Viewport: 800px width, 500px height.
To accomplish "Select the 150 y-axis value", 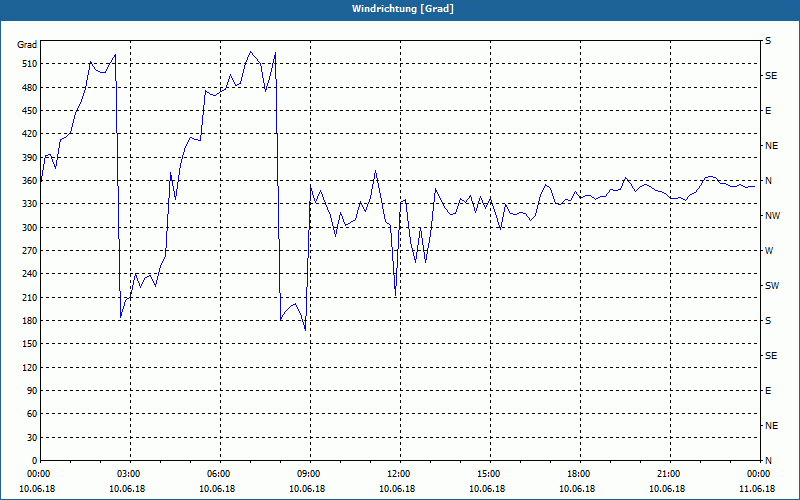I will tap(30, 344).
